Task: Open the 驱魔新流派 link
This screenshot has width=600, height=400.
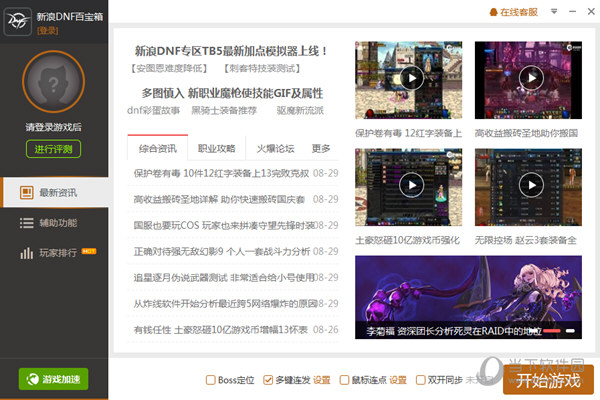Action: (300, 111)
